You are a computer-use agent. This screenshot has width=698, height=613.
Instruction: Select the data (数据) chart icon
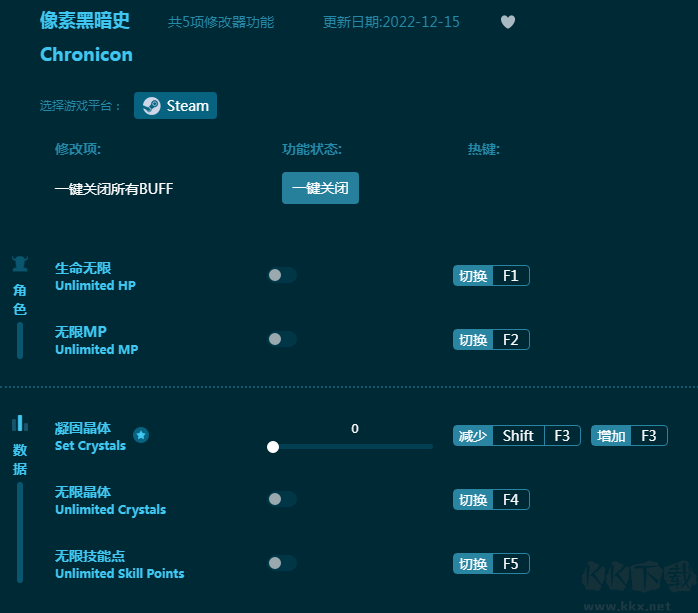click(x=19, y=423)
